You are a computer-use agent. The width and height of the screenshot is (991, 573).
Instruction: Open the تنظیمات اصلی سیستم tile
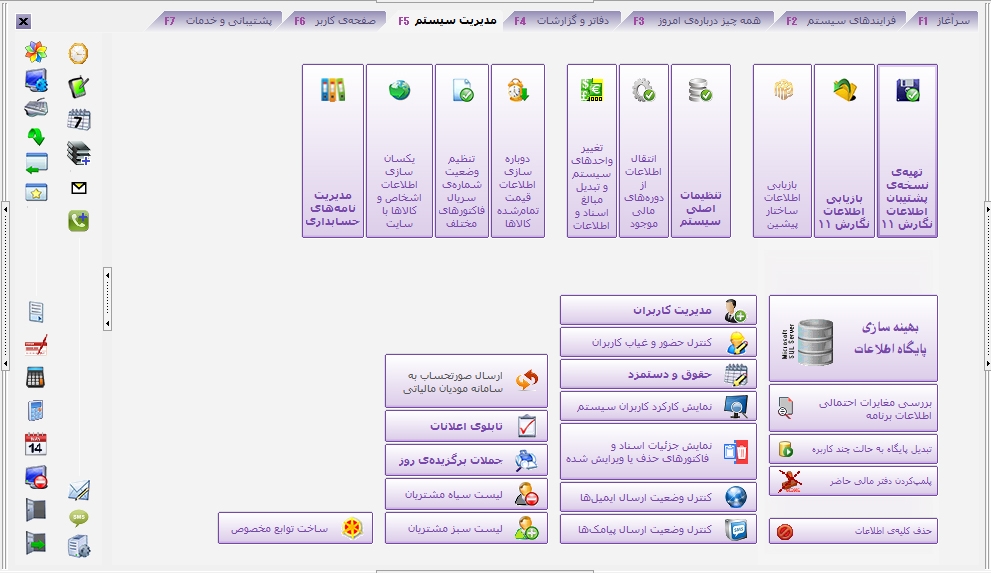pyautogui.click(x=701, y=151)
